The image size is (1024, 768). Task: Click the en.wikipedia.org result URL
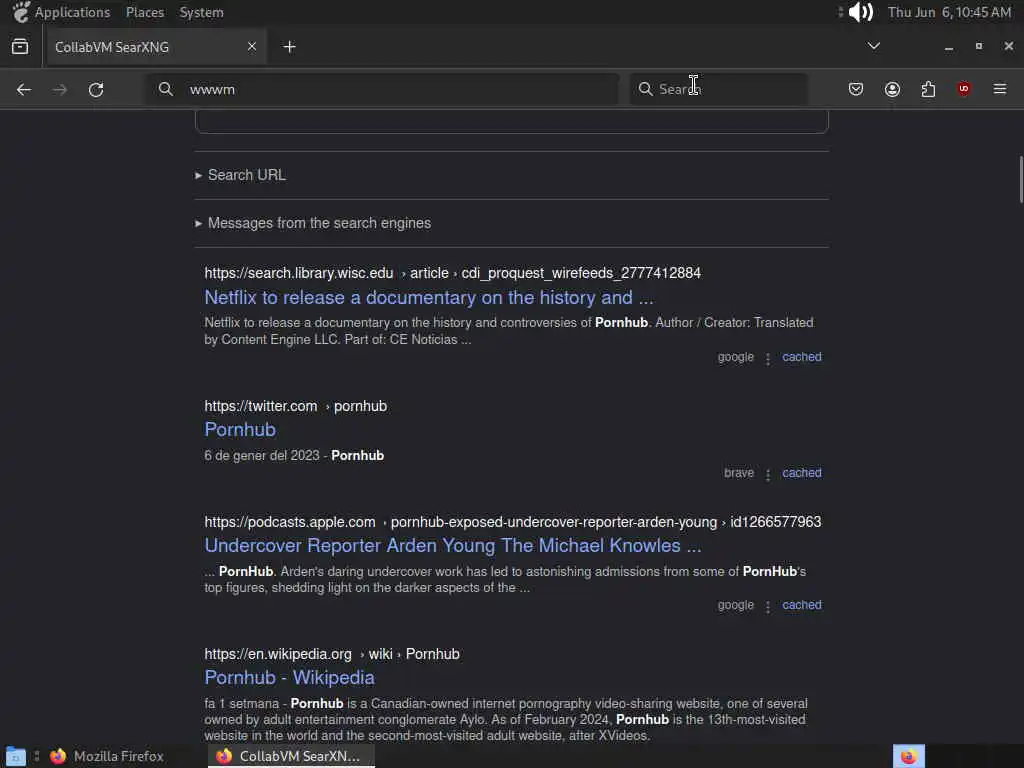tap(332, 654)
